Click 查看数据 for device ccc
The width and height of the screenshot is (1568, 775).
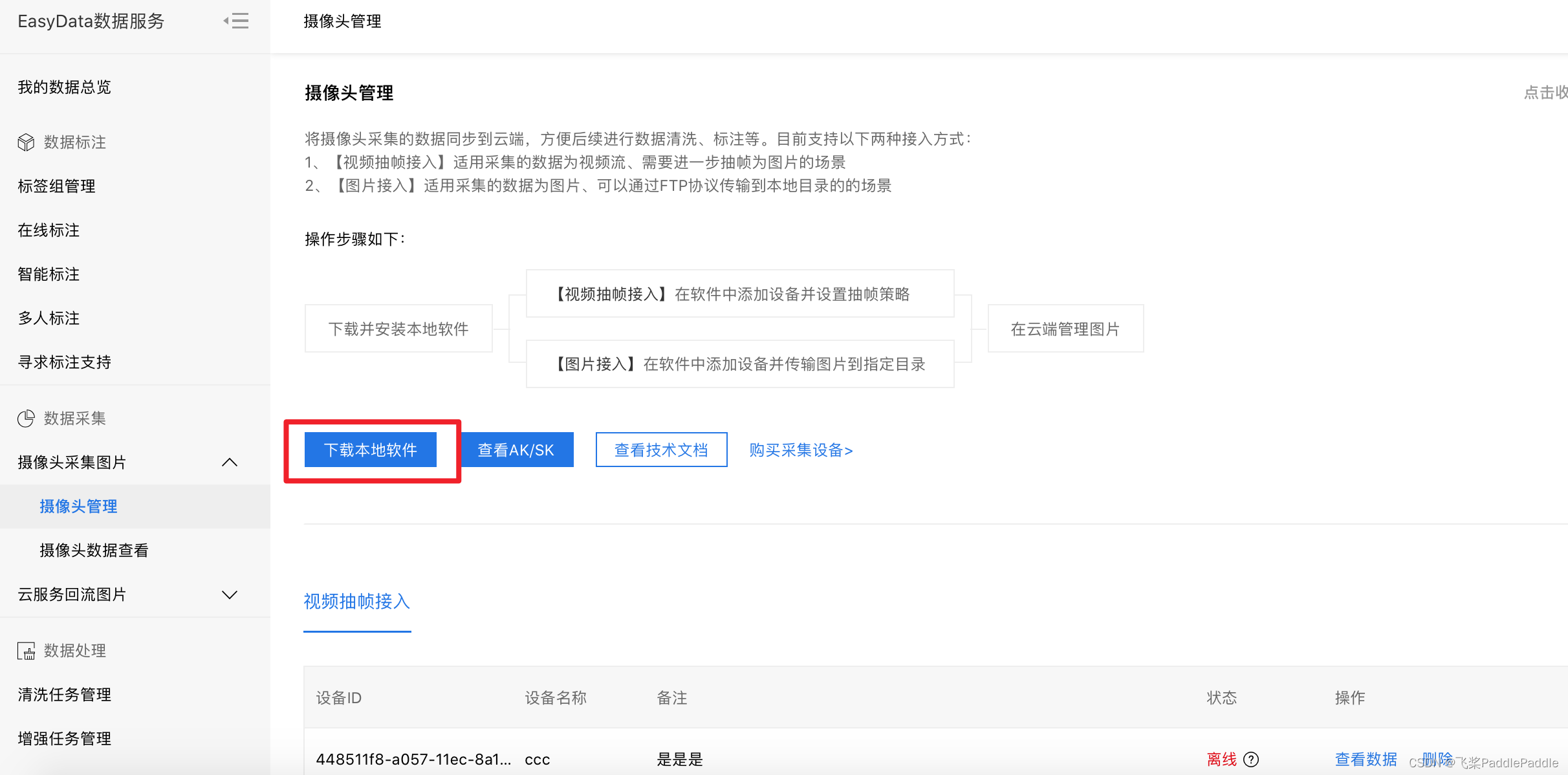pos(1366,759)
